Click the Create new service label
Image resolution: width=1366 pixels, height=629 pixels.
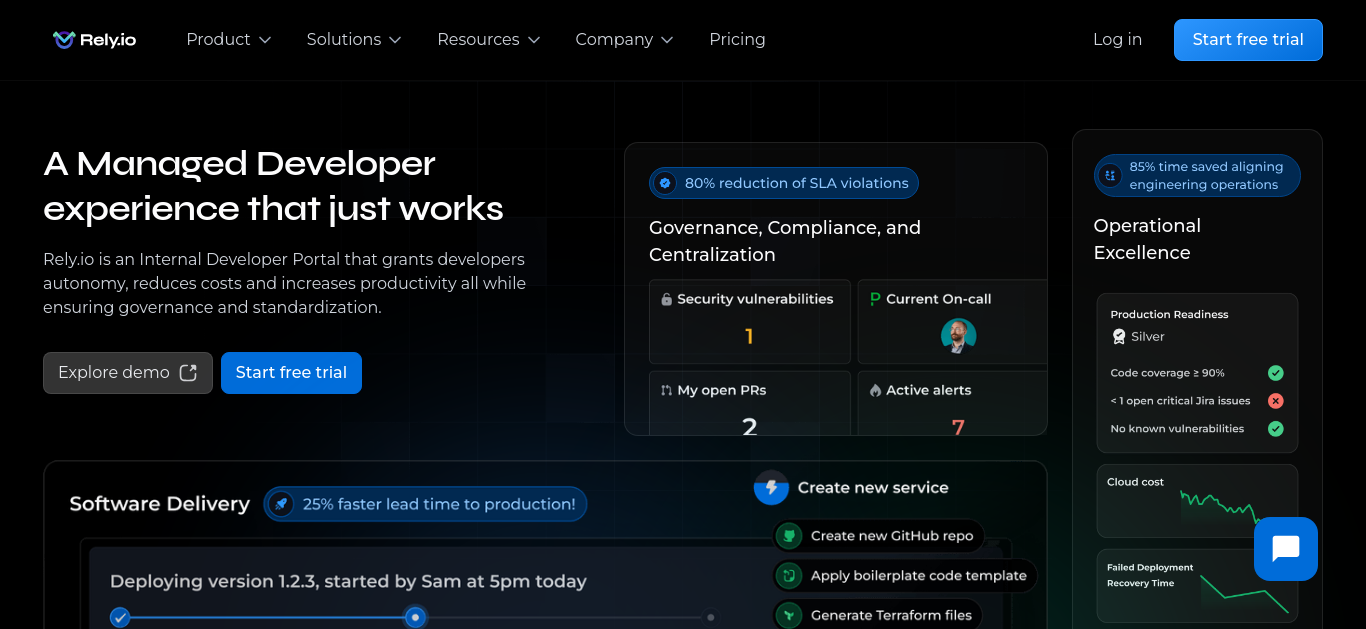[x=873, y=488]
